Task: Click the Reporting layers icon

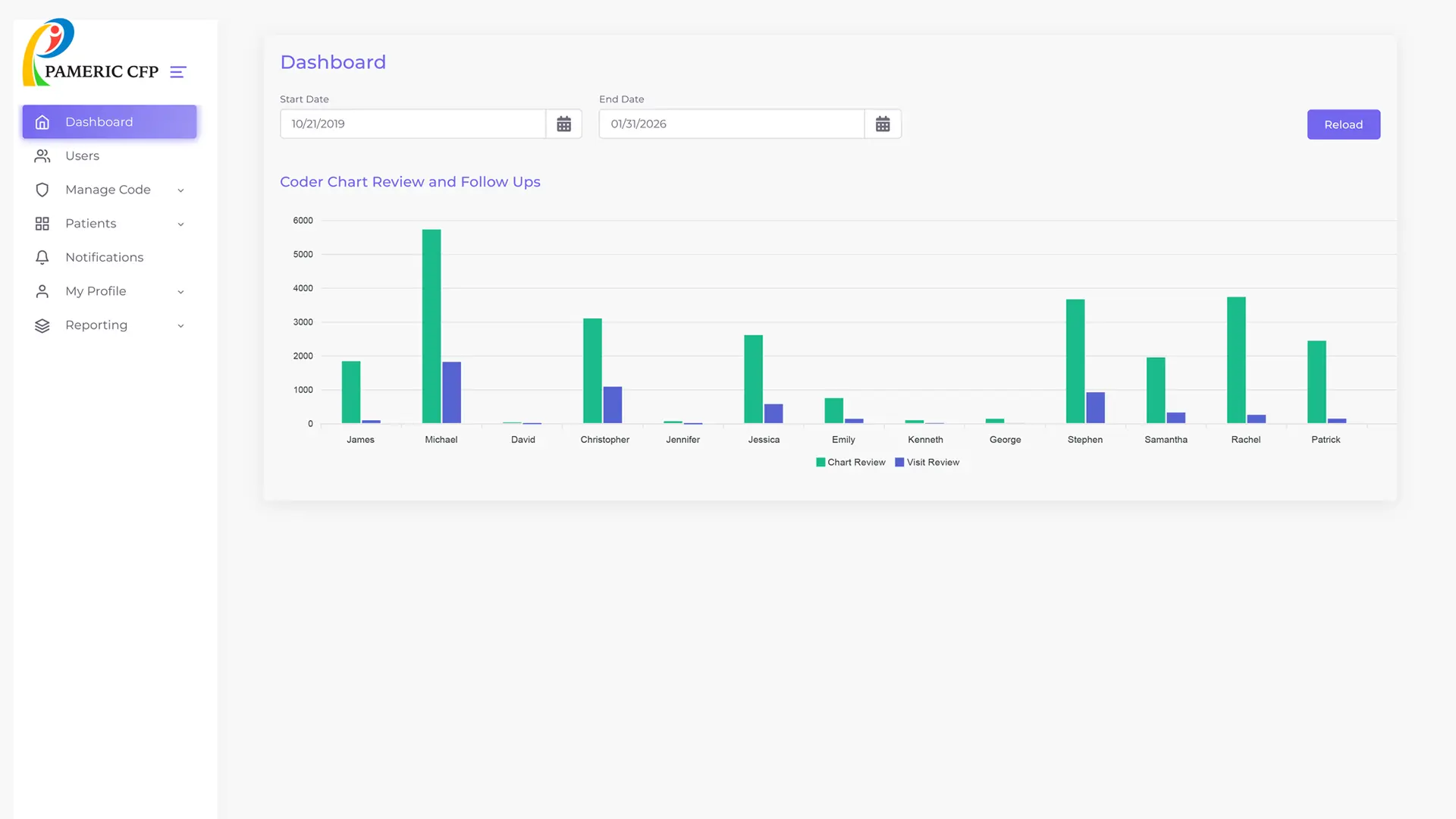Action: pyautogui.click(x=42, y=325)
